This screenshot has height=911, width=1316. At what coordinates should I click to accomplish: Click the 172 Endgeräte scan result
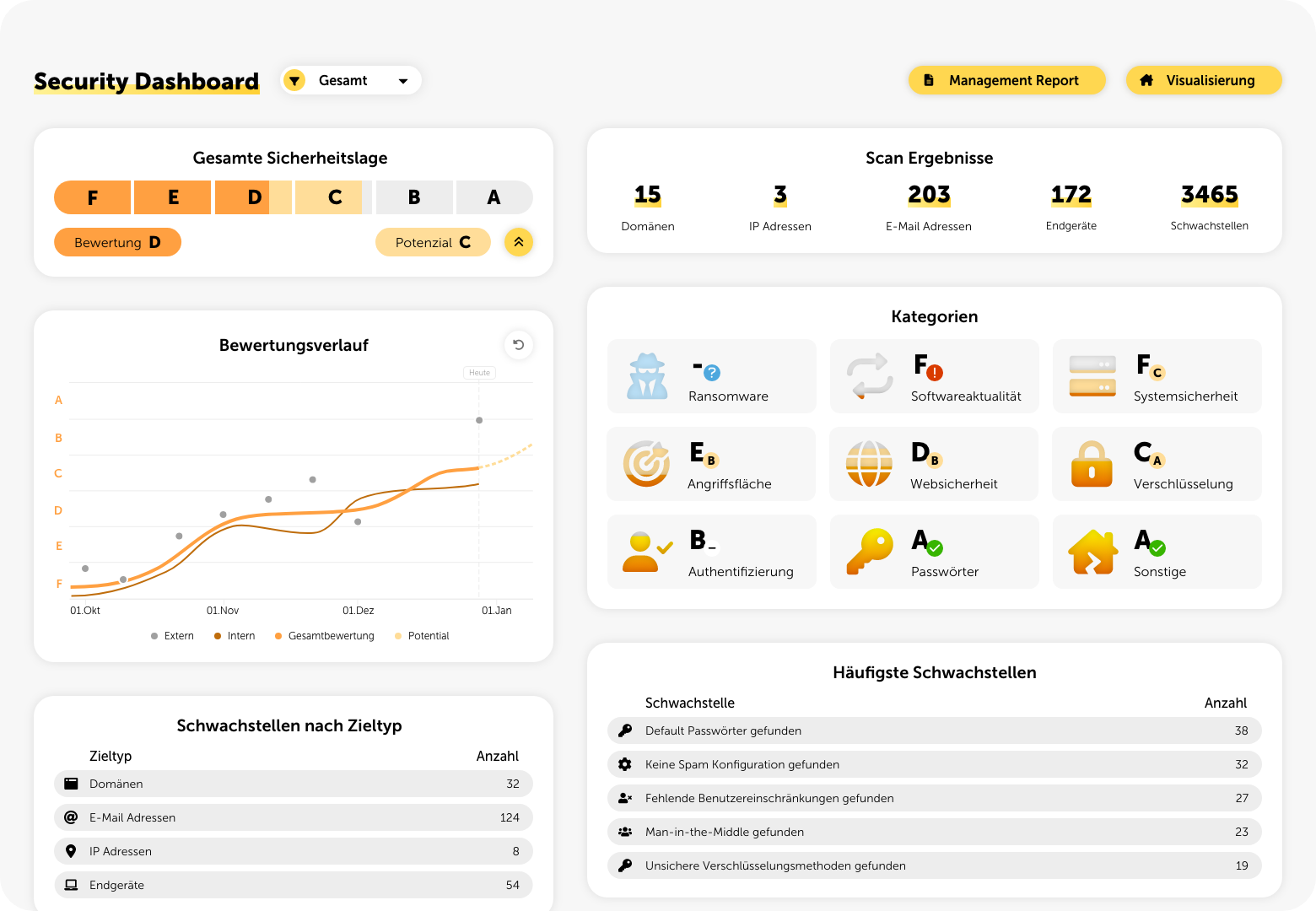1071,208
